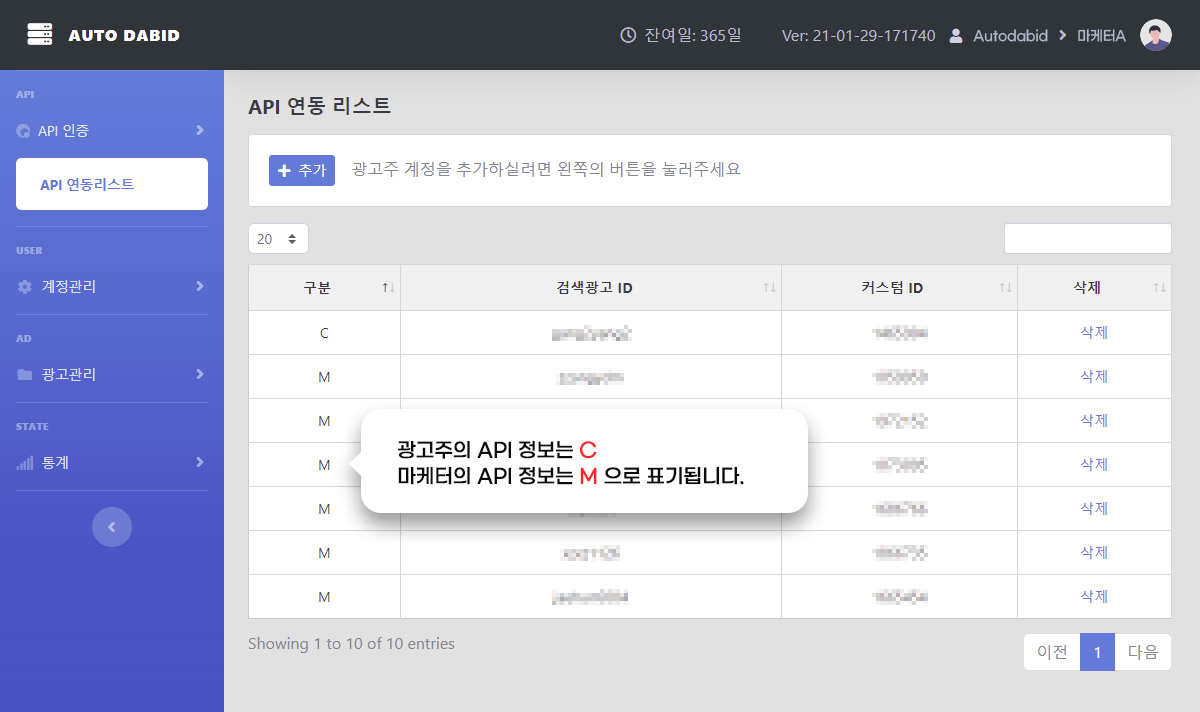Collapse the sidebar with the round arrow button
The width and height of the screenshot is (1200, 712).
112,526
